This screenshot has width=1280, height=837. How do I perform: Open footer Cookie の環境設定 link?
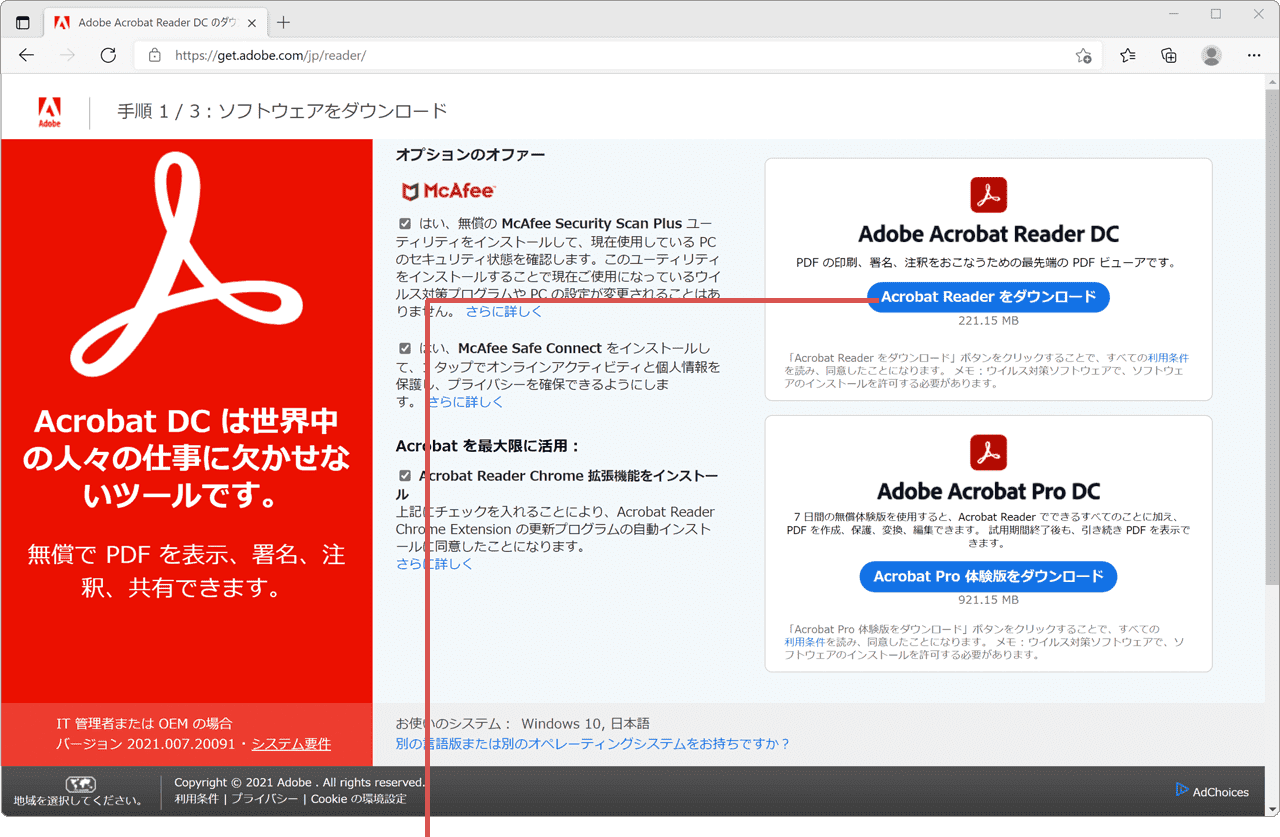[359, 799]
